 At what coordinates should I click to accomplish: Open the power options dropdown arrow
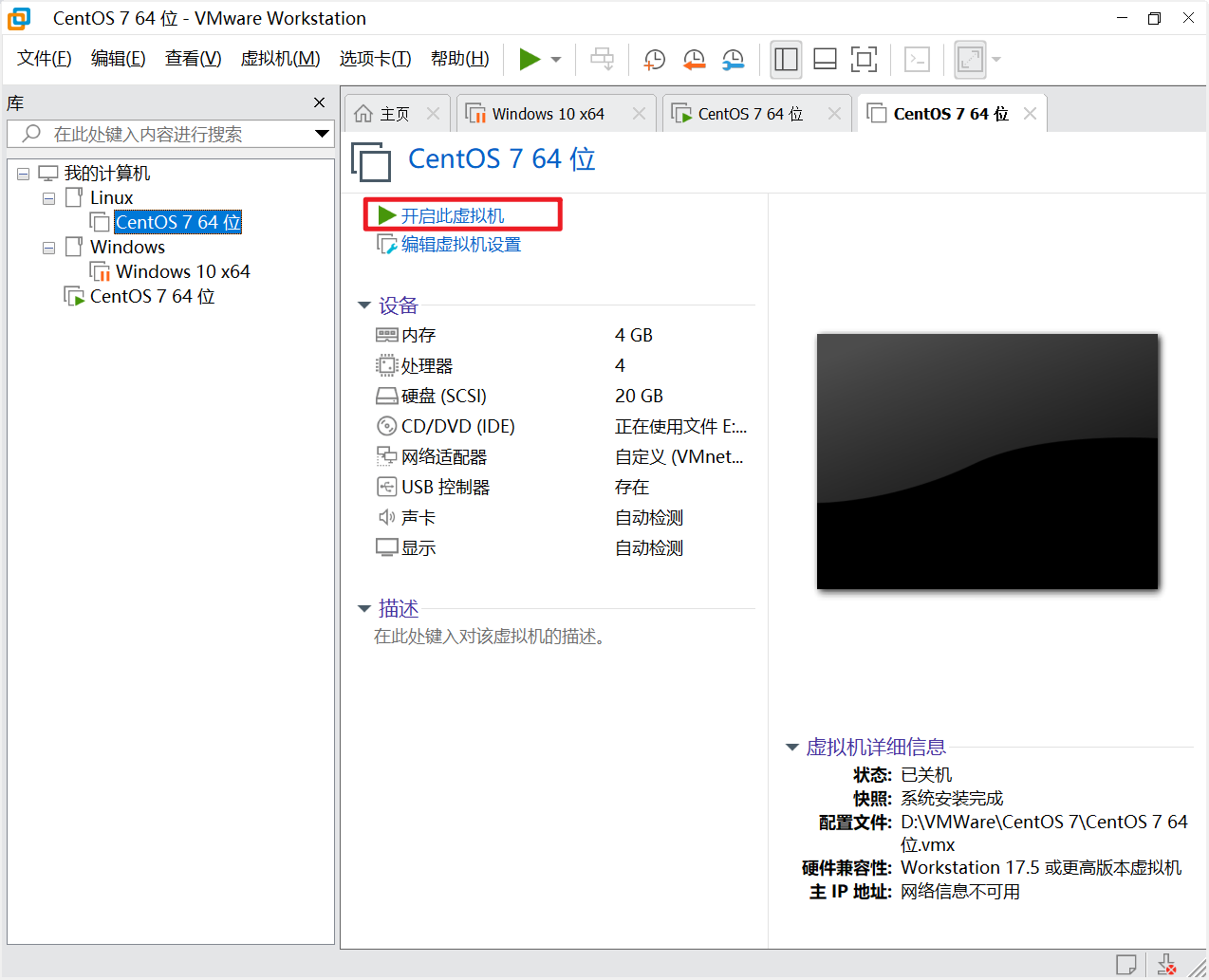[556, 60]
